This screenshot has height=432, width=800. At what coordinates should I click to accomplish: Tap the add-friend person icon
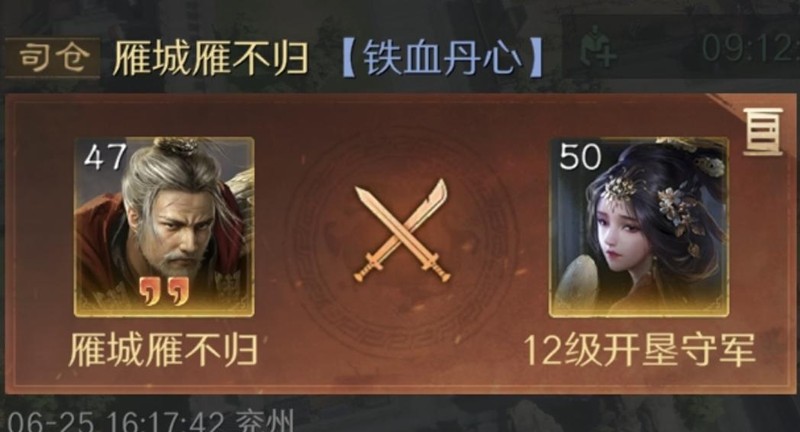click(598, 49)
